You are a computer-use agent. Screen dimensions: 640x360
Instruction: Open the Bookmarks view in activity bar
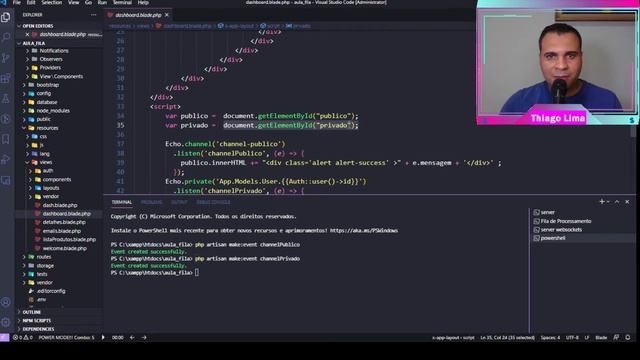tap(6, 139)
